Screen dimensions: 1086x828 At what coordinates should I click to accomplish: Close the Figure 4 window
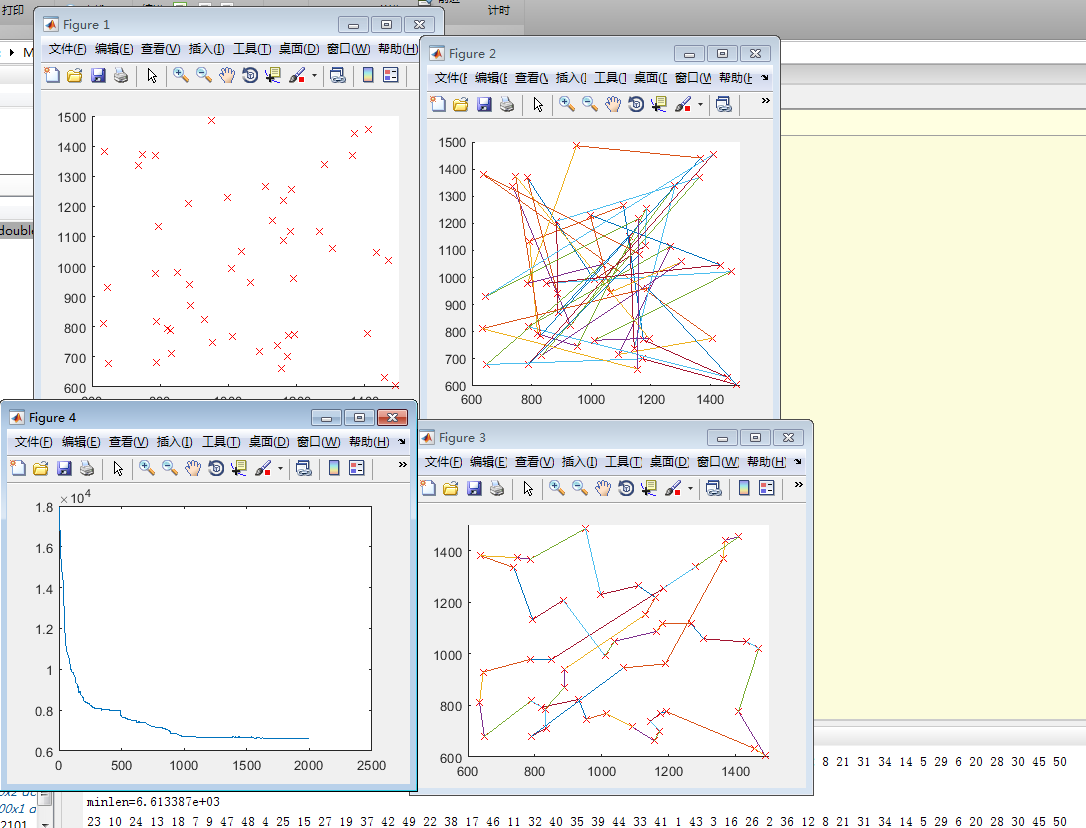[x=393, y=417]
